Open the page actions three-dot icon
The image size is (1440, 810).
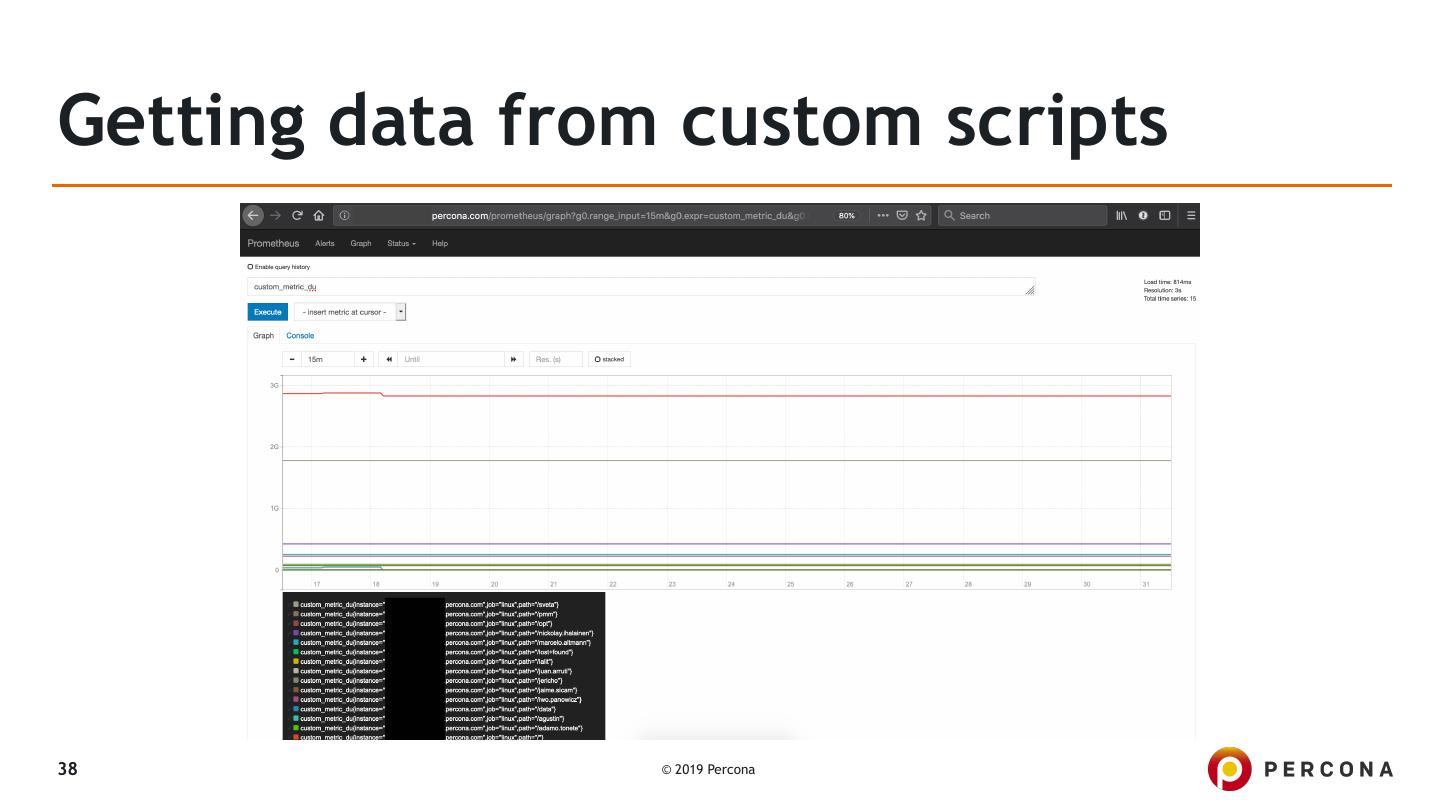[882, 215]
